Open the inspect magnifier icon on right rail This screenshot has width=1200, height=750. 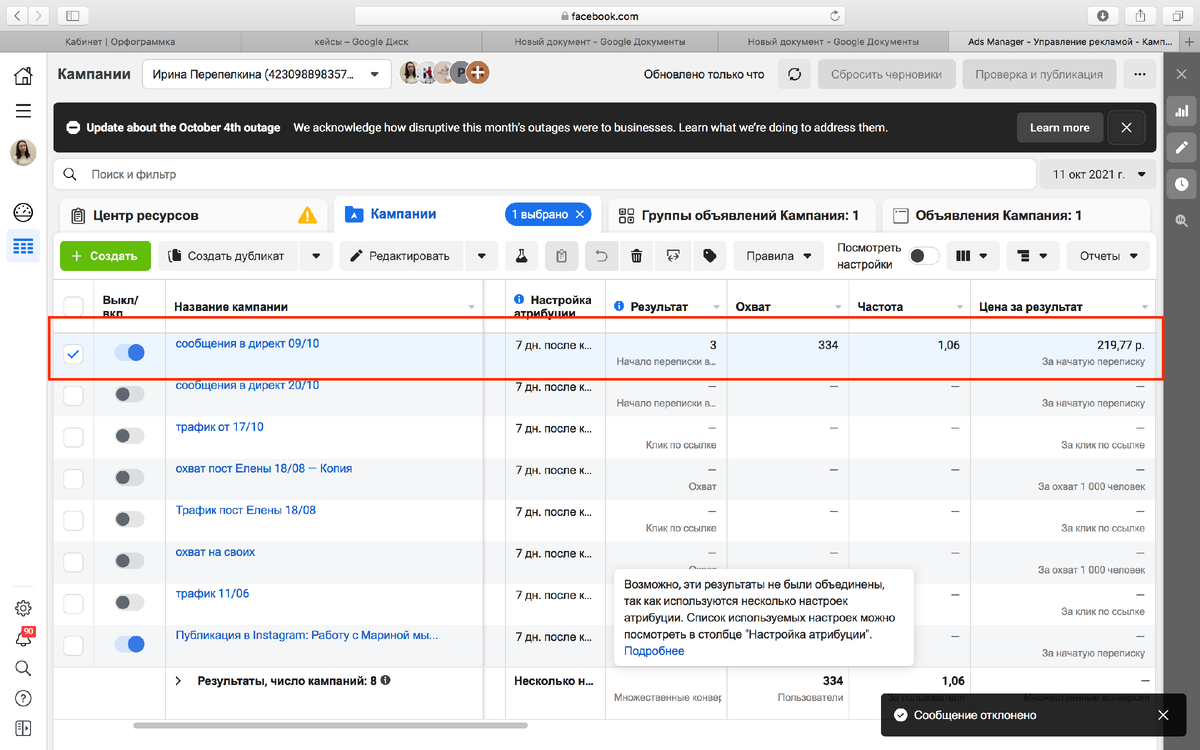(x=1181, y=220)
